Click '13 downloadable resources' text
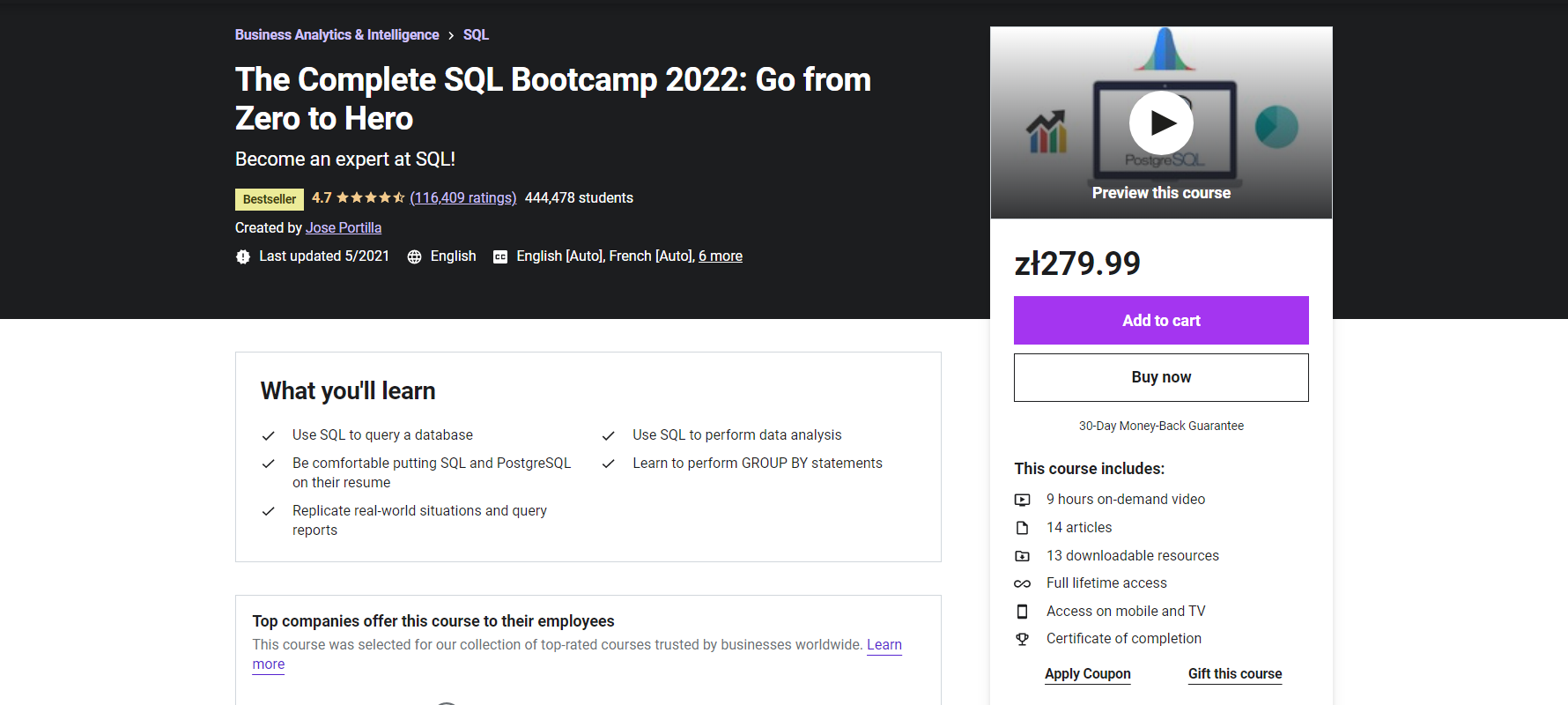Screen dimensions: 1568x705 [1133, 555]
